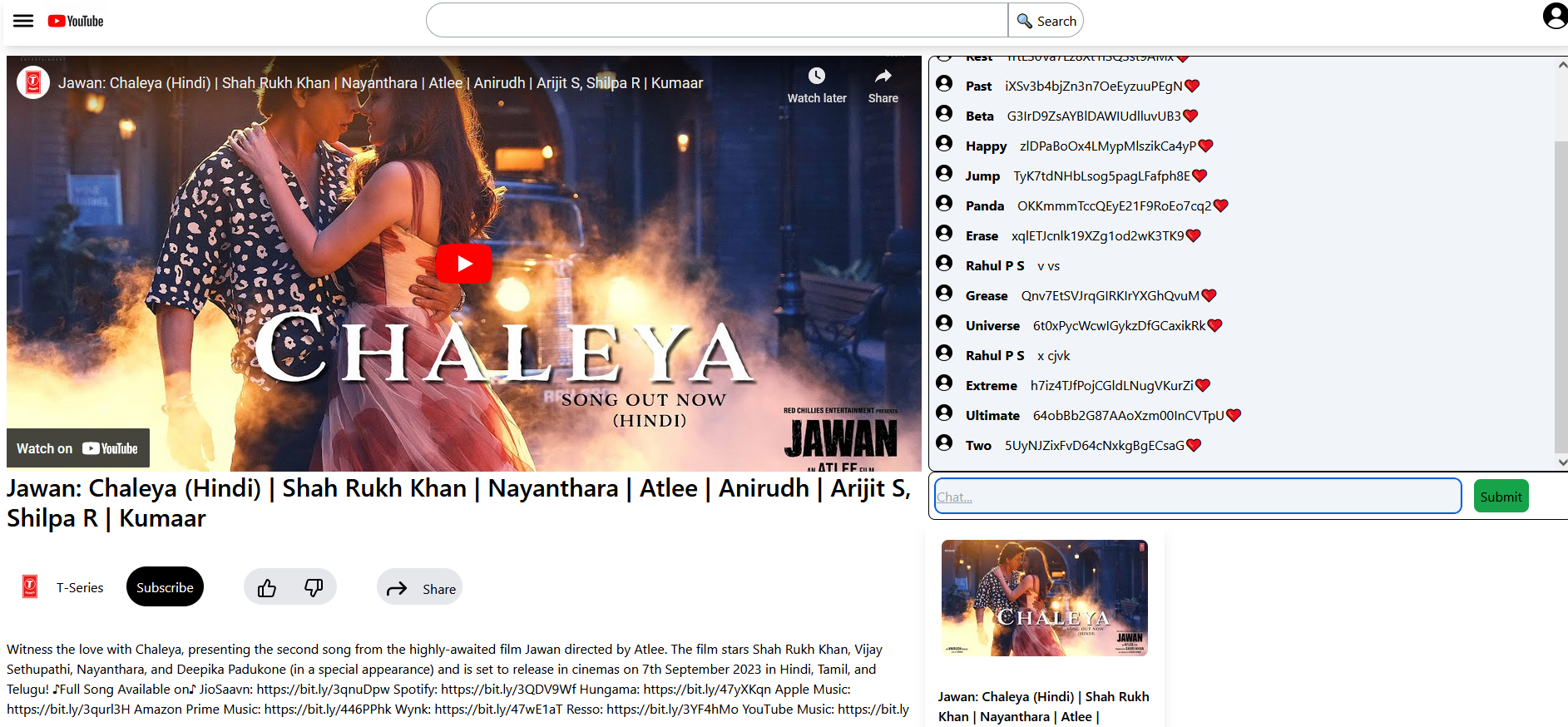Click avatar of user Jump

coord(944,174)
